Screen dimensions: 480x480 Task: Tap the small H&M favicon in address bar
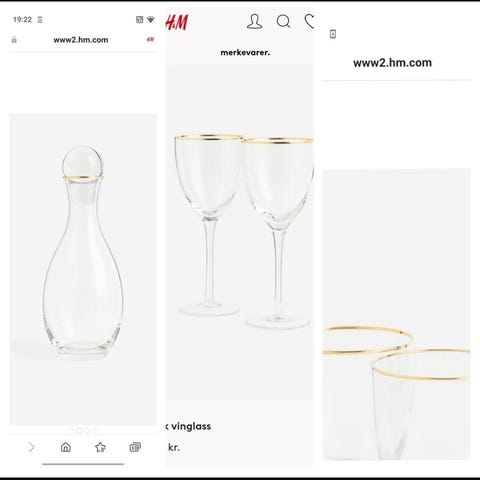[150, 39]
